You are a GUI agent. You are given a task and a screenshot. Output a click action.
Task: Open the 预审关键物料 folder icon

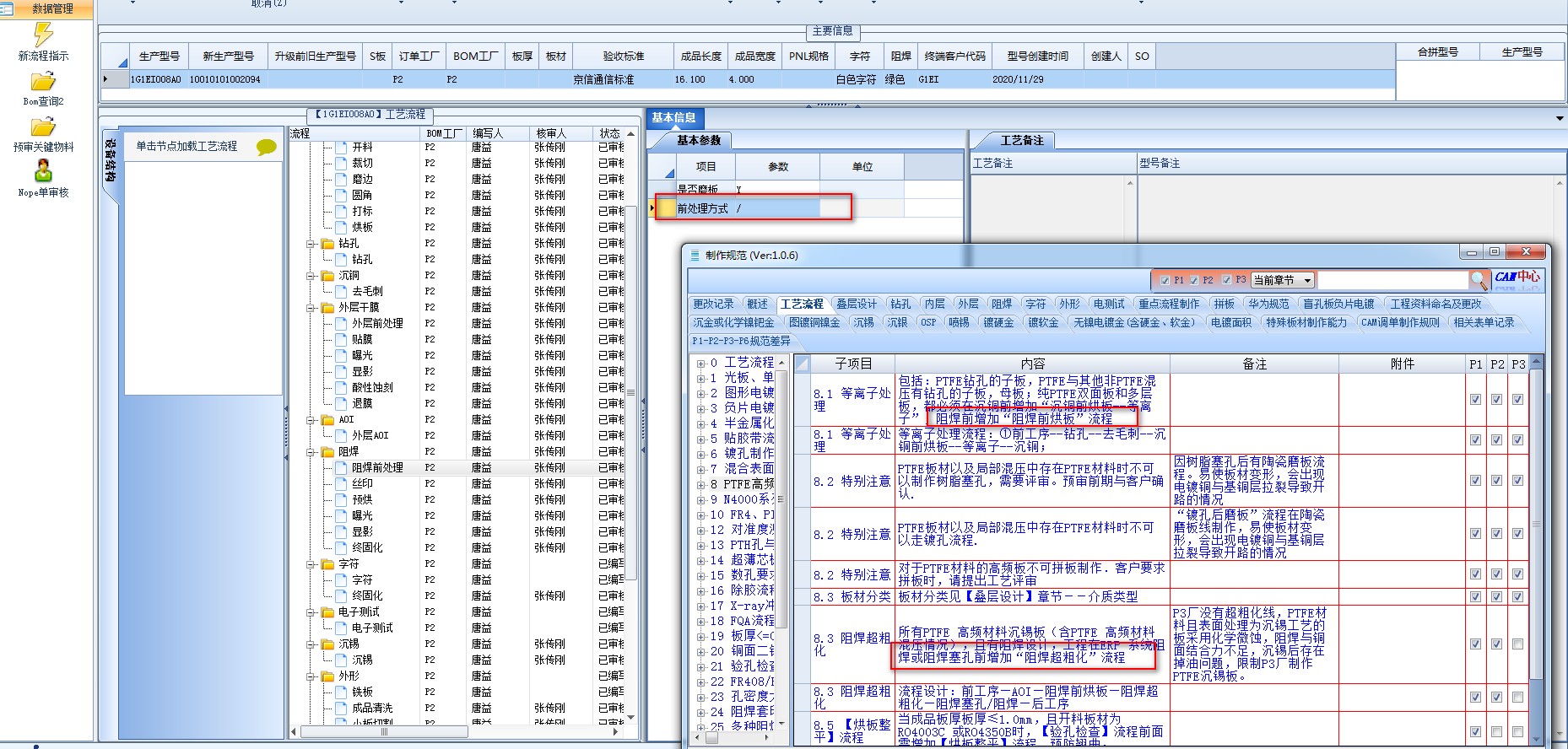(43, 127)
